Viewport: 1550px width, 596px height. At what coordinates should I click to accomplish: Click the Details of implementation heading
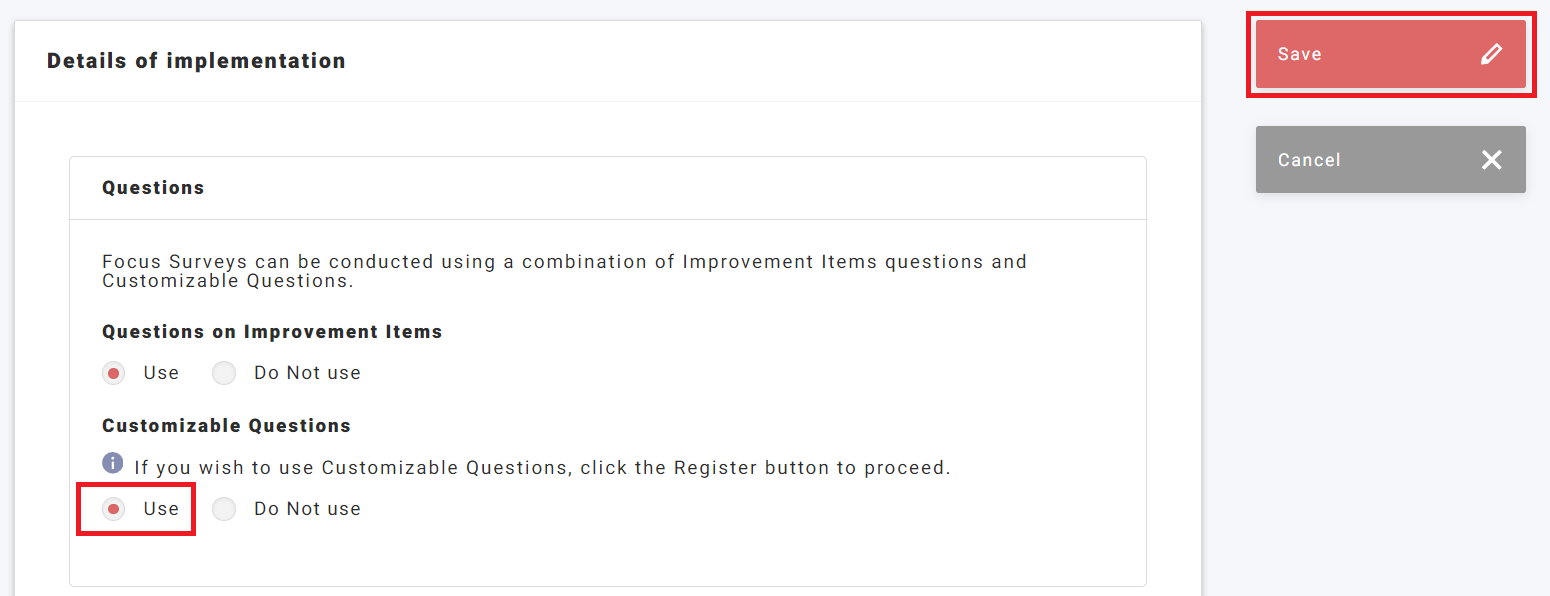(196, 61)
